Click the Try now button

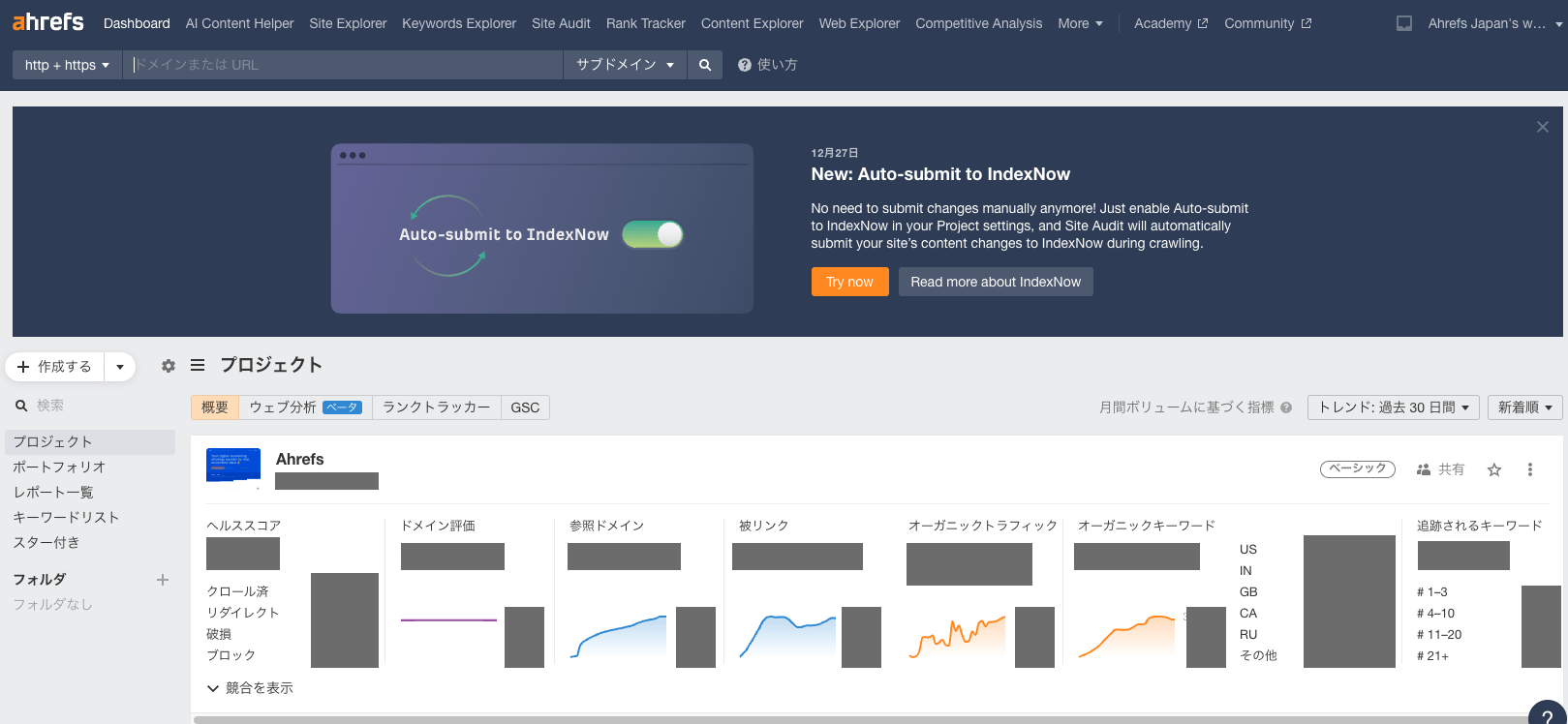tap(849, 282)
